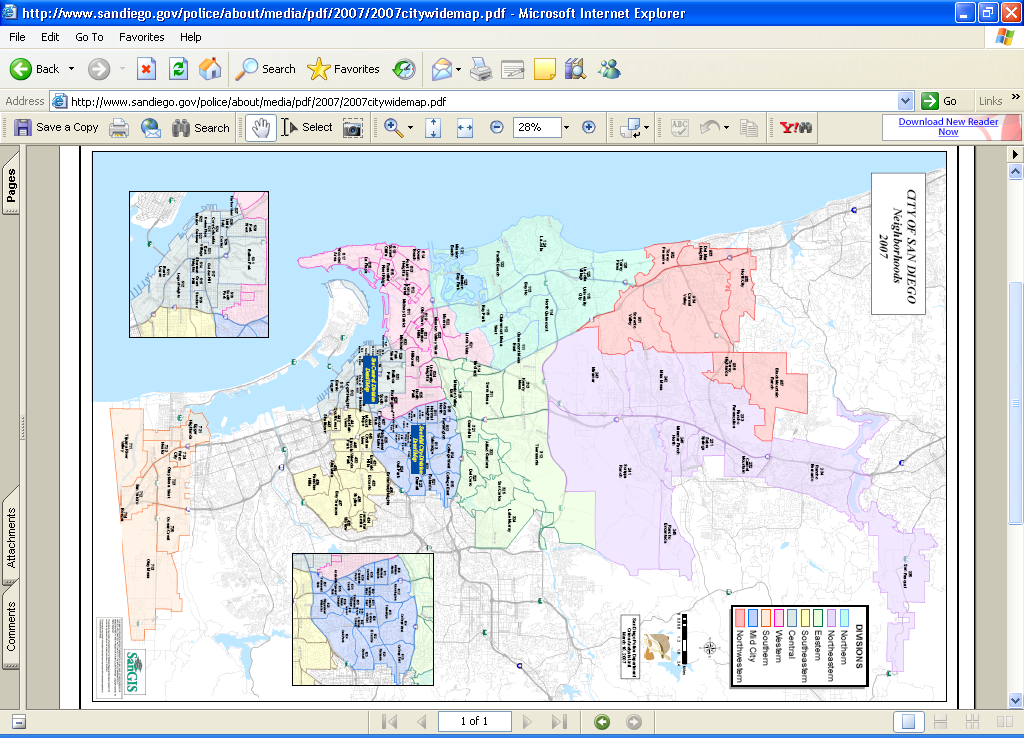Print the PDF using the Adobe printer icon
1024x738 pixels.
tap(119, 128)
